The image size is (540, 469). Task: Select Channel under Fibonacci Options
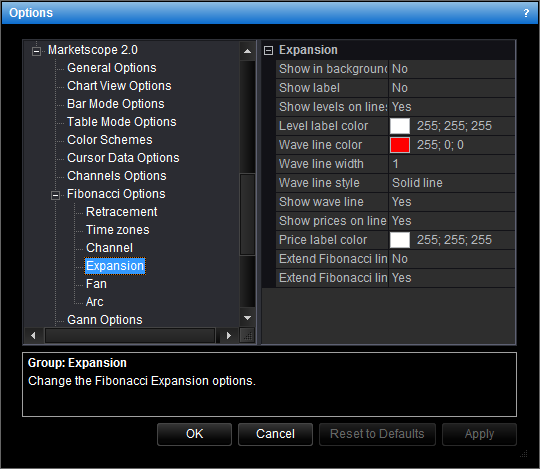(x=109, y=248)
